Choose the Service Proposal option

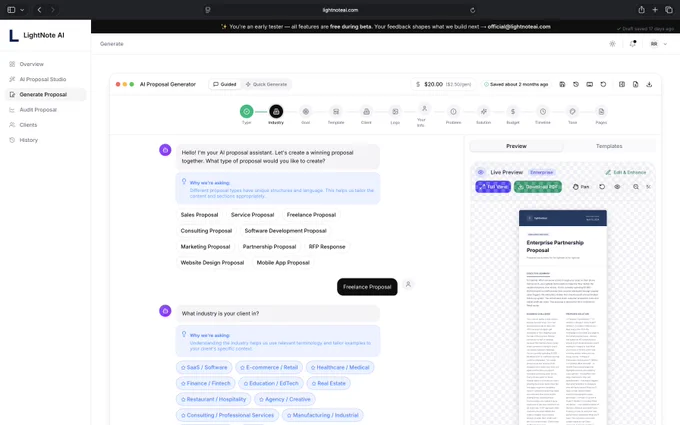pos(252,215)
